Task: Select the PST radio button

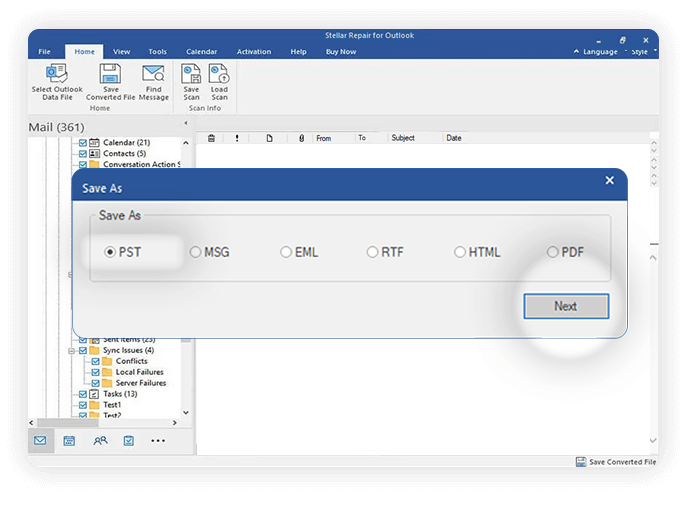Action: pos(110,252)
